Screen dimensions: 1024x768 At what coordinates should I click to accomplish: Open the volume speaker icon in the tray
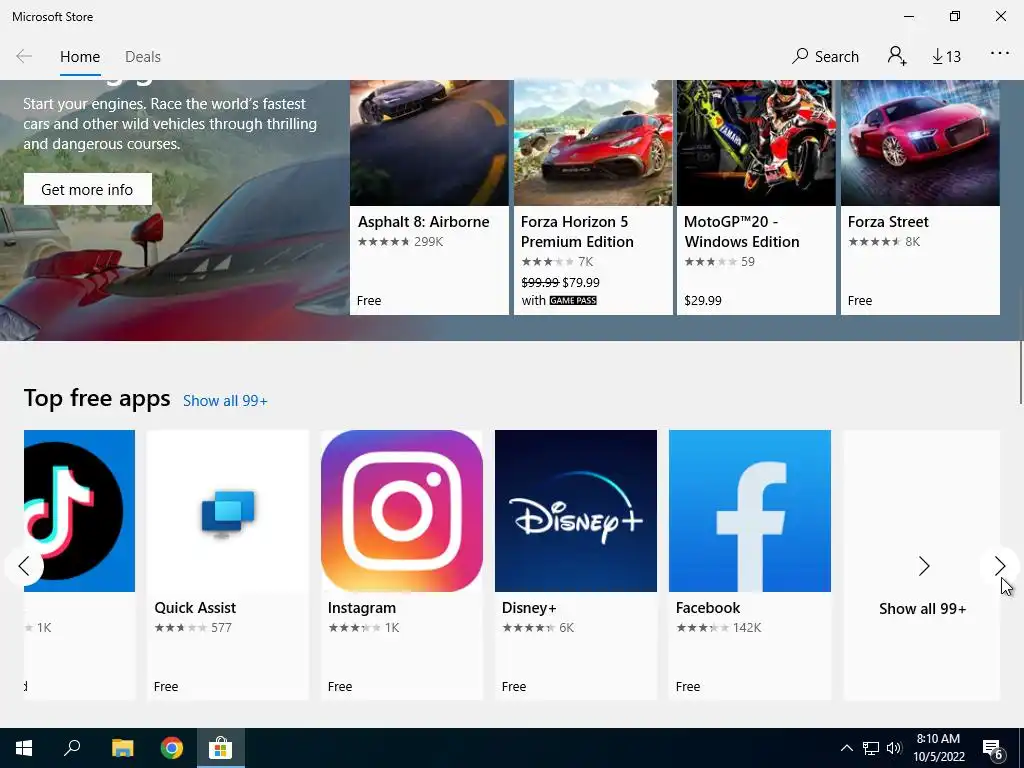pyautogui.click(x=894, y=748)
